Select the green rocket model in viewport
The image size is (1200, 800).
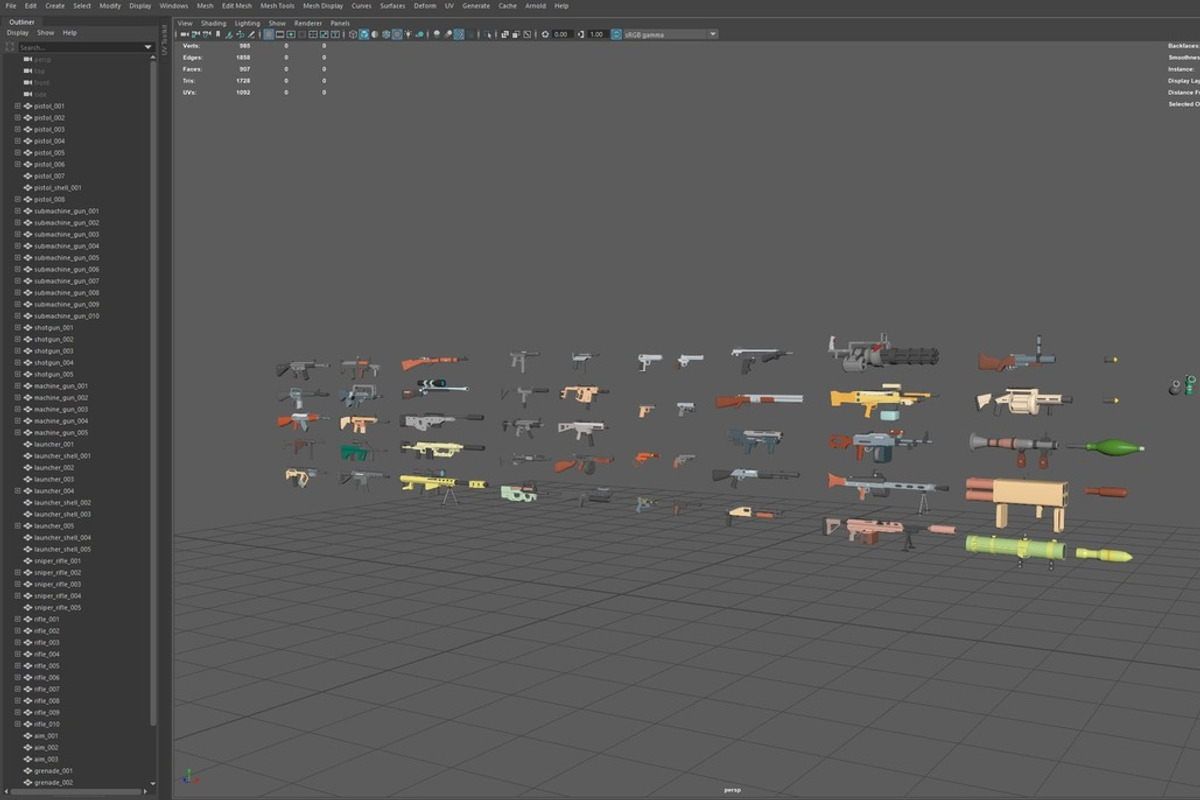pyautogui.click(x=1106, y=448)
